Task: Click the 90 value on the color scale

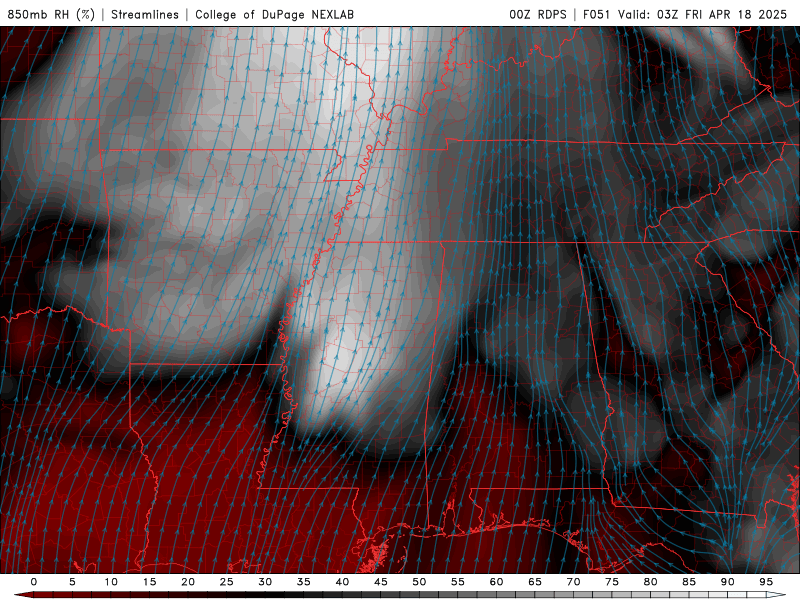Action: (x=728, y=582)
